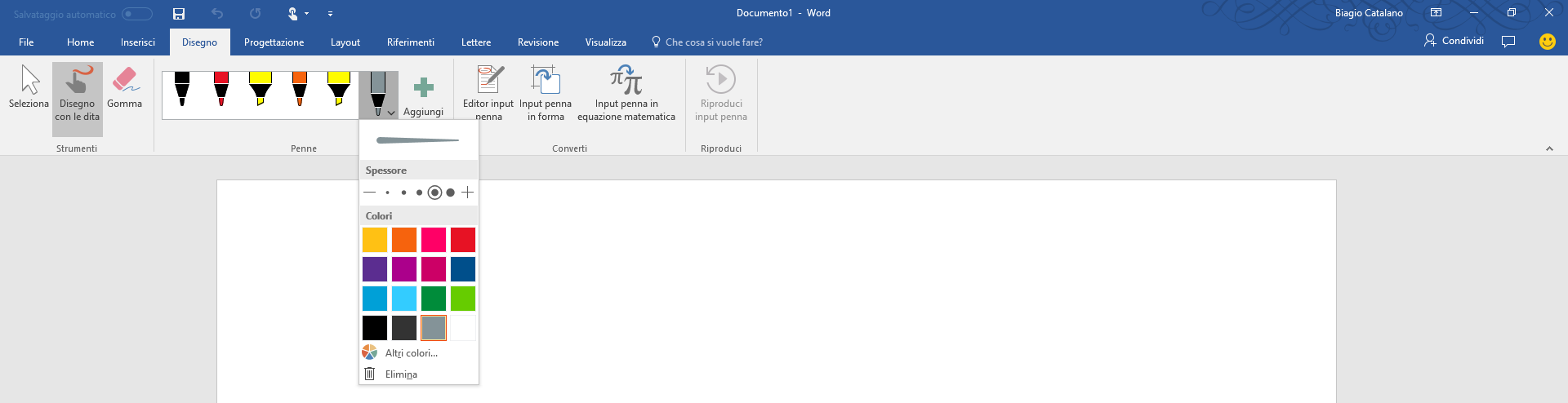Pick the black color swatch
This screenshot has width=1568, height=403.
[375, 328]
